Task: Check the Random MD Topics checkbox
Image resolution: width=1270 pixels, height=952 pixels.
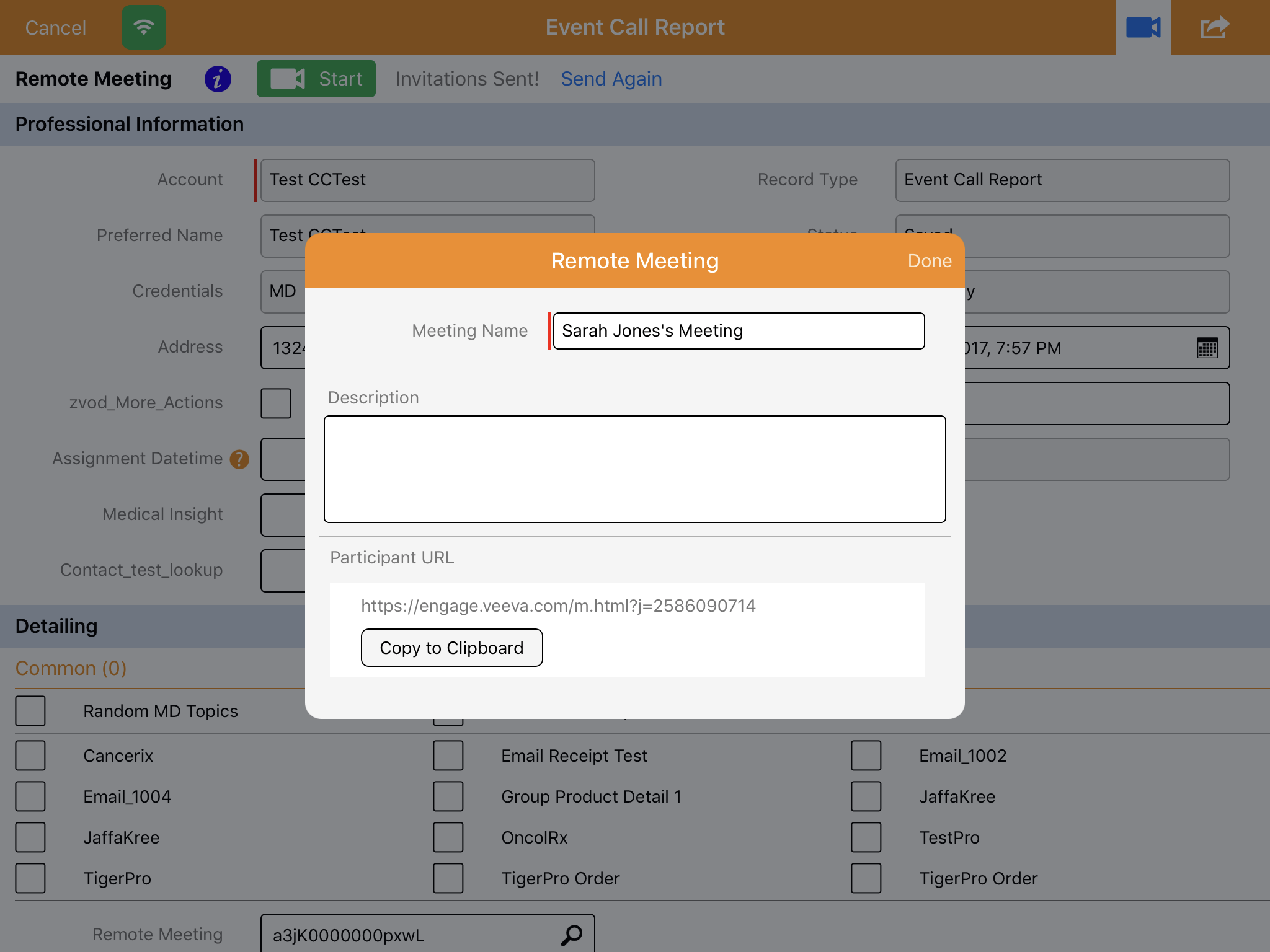Action: (x=30, y=711)
